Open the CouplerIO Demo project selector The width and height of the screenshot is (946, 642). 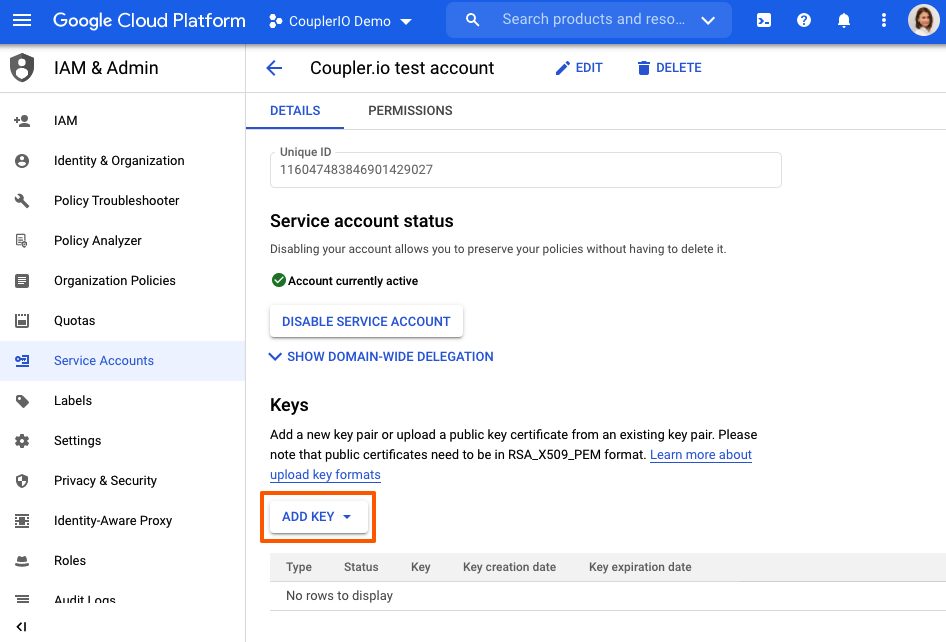point(341,21)
